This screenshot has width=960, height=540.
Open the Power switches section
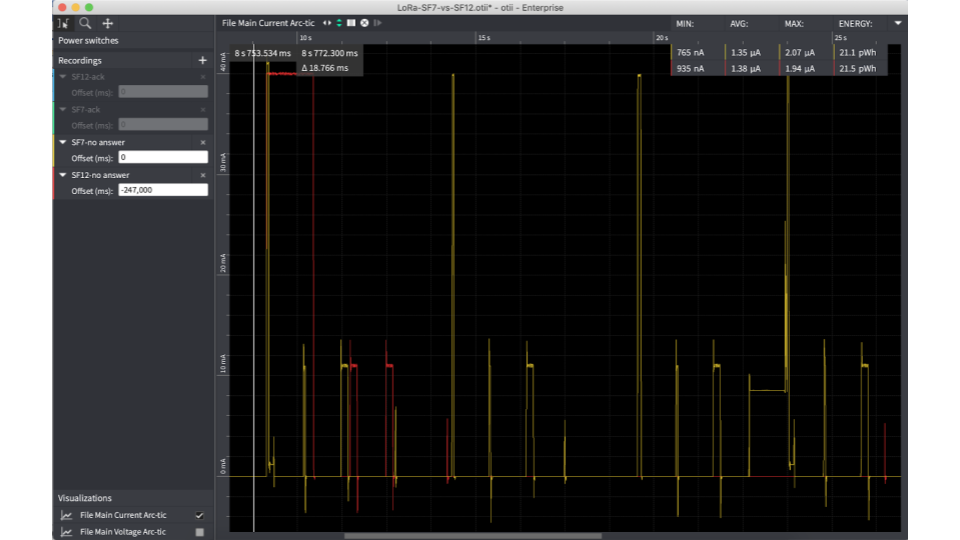click(88, 40)
